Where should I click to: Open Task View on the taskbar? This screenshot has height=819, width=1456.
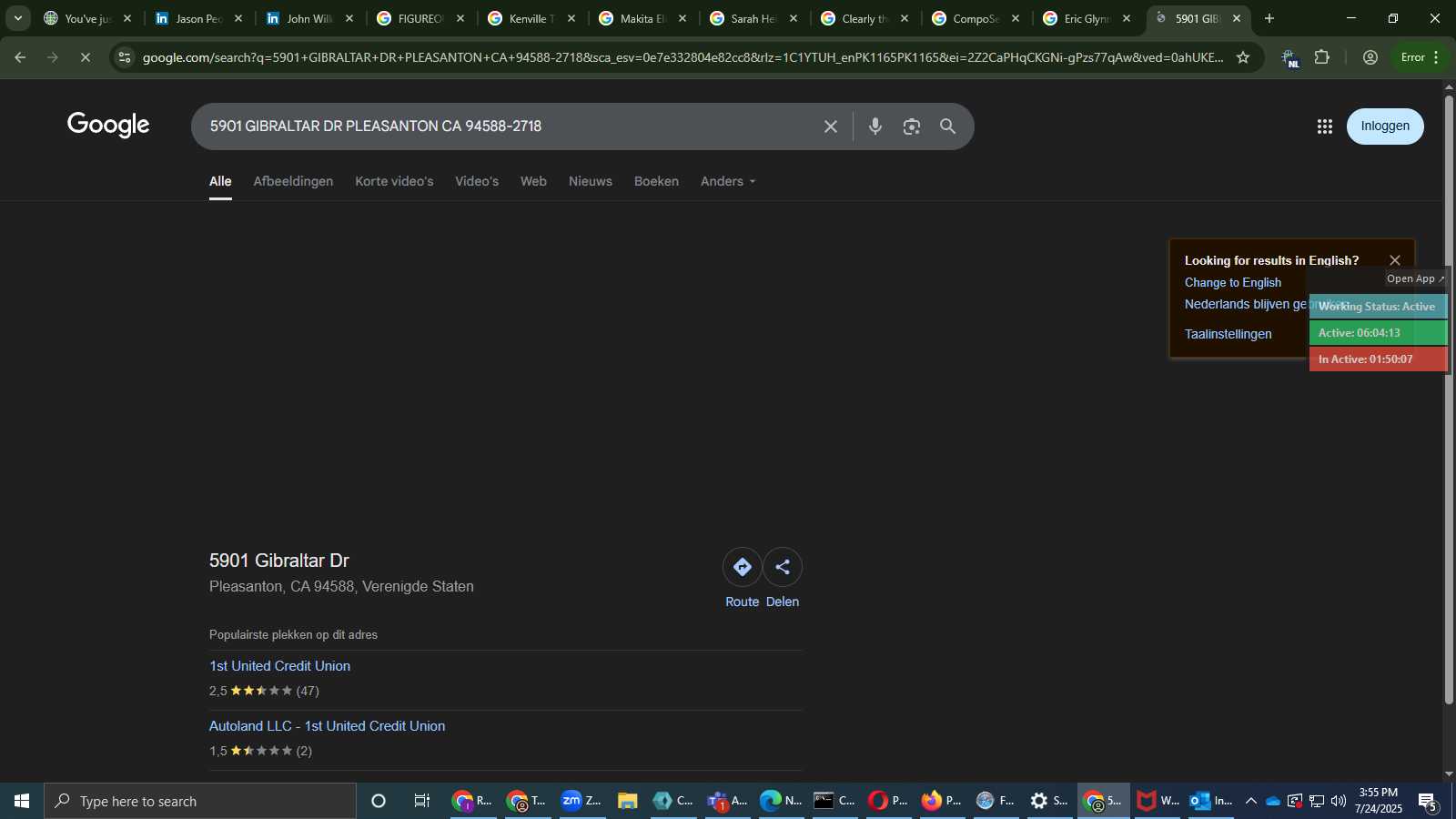click(422, 801)
